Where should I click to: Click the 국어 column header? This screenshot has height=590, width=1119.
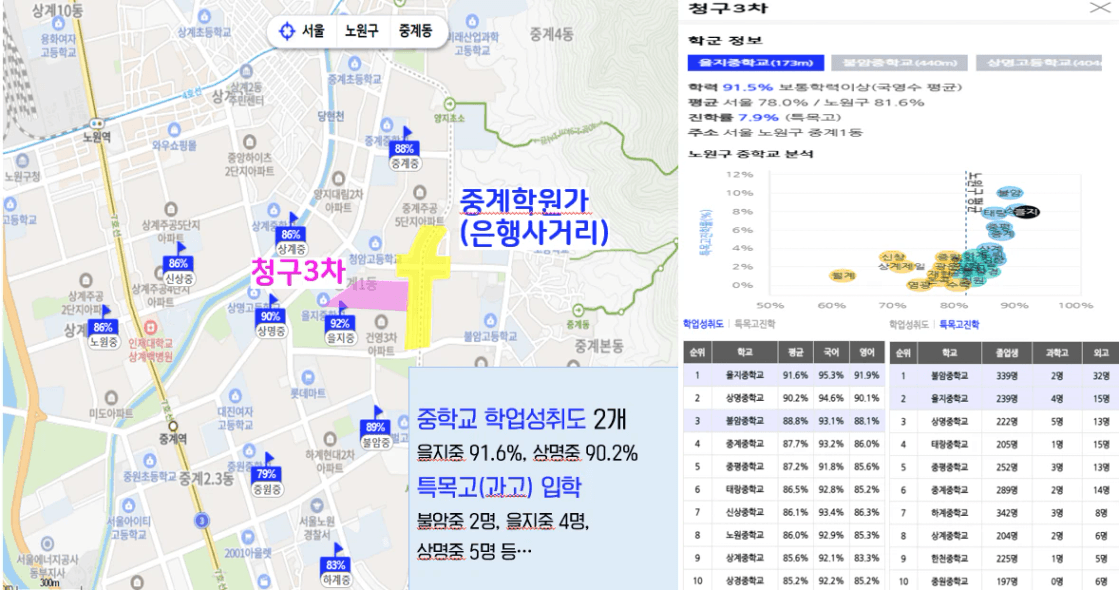(831, 352)
